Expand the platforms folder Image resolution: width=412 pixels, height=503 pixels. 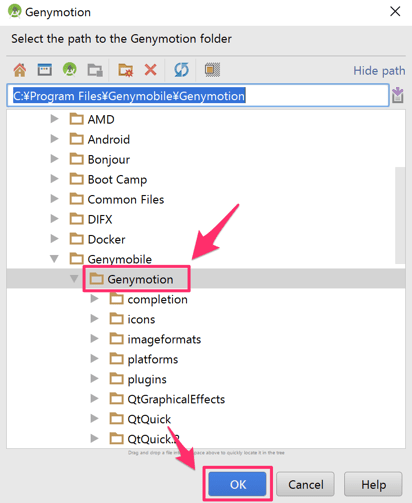(x=94, y=359)
